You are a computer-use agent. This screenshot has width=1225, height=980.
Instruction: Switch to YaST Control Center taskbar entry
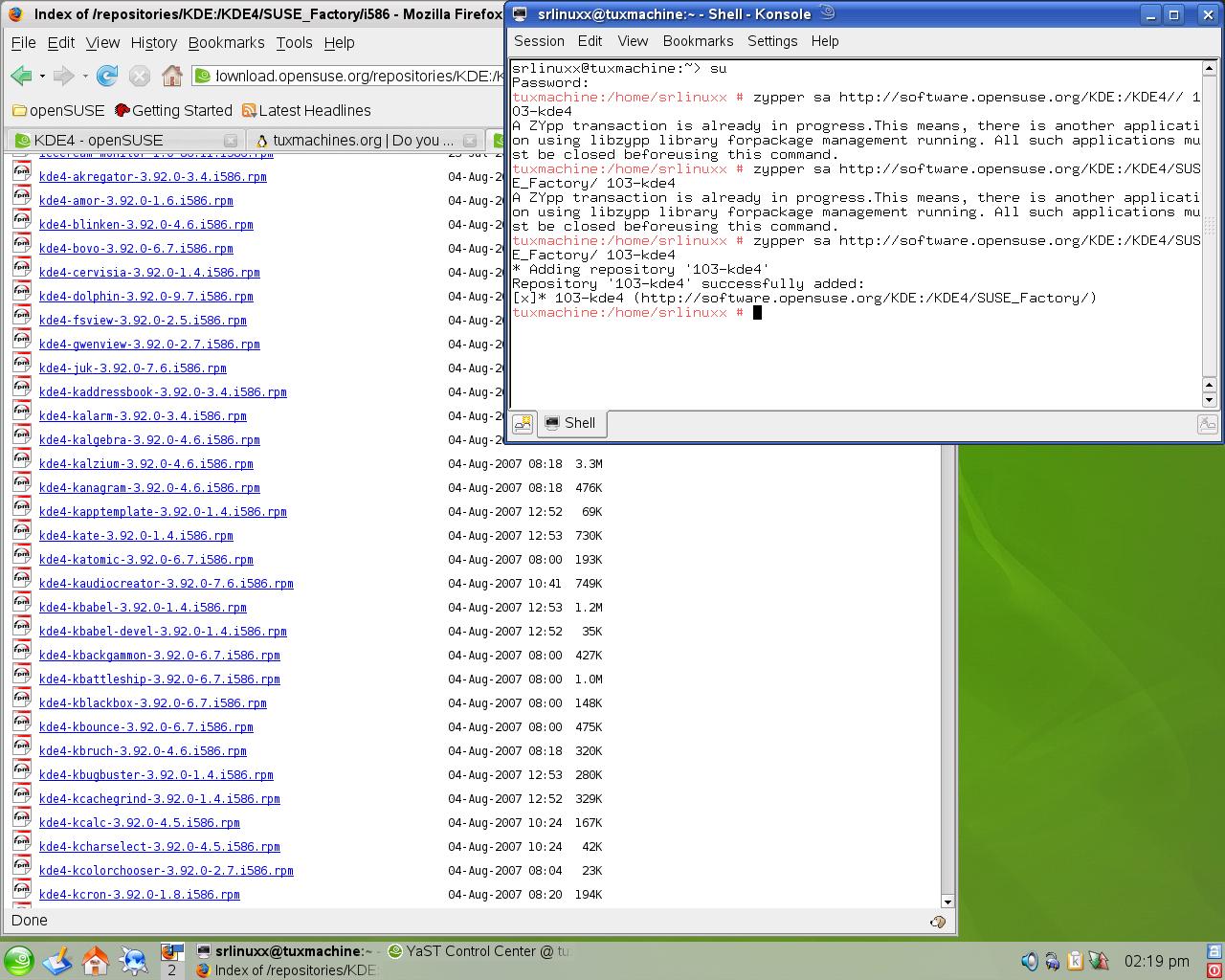[478, 951]
